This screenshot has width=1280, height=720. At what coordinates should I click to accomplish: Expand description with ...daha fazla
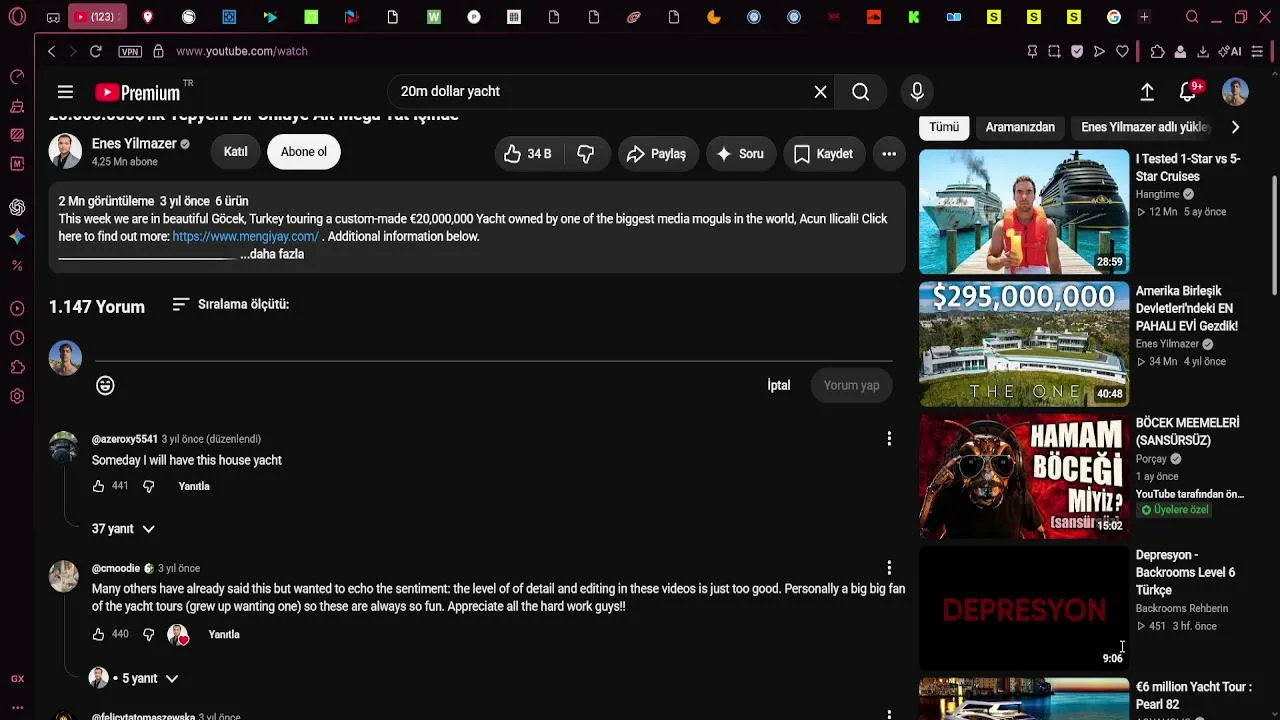272,254
